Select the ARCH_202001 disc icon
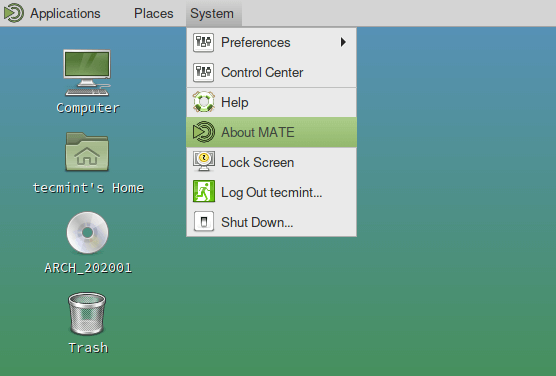Viewport: 556px width, 376px height. click(88, 233)
